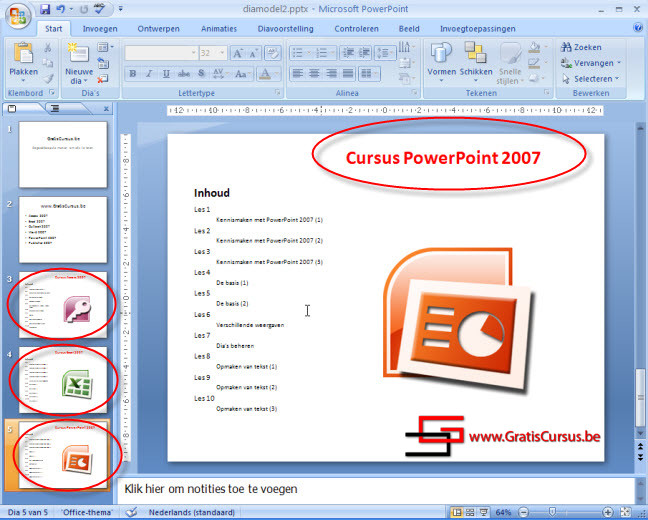This screenshot has width=648, height=520.
Task: Open Lettertype dialog launcher
Action: (x=278, y=93)
